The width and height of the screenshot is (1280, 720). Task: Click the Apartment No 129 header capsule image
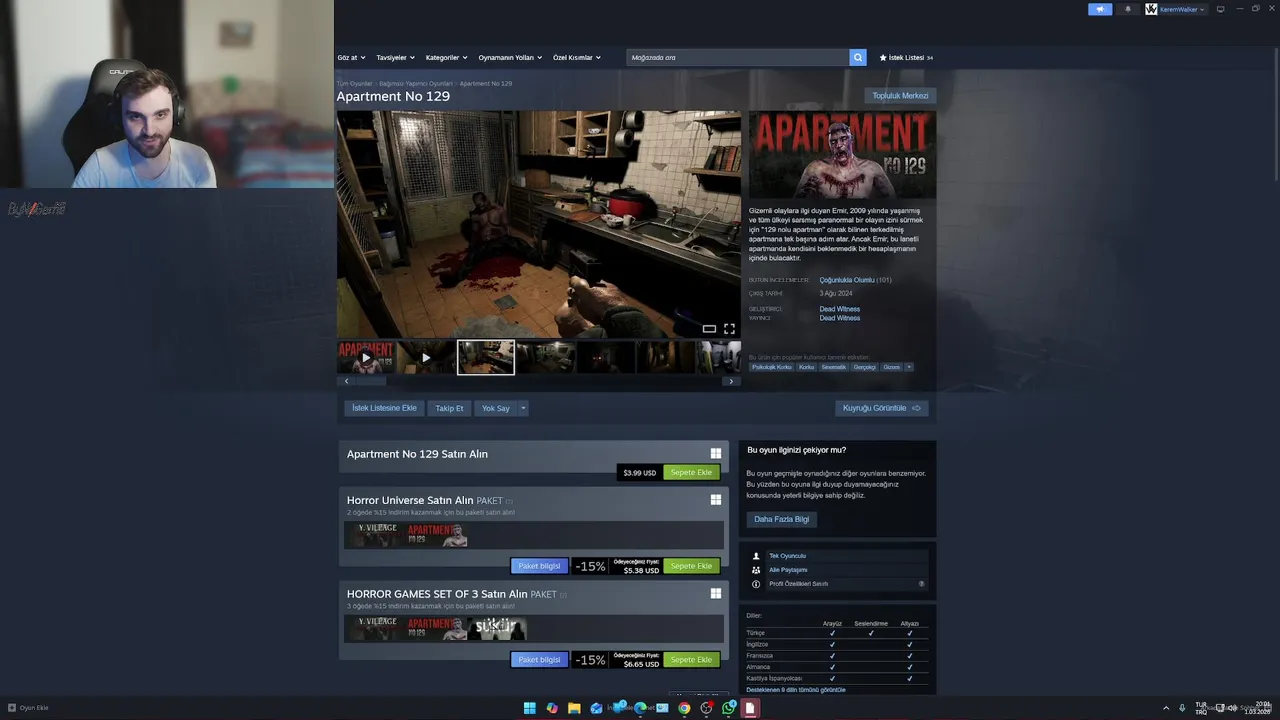click(842, 155)
